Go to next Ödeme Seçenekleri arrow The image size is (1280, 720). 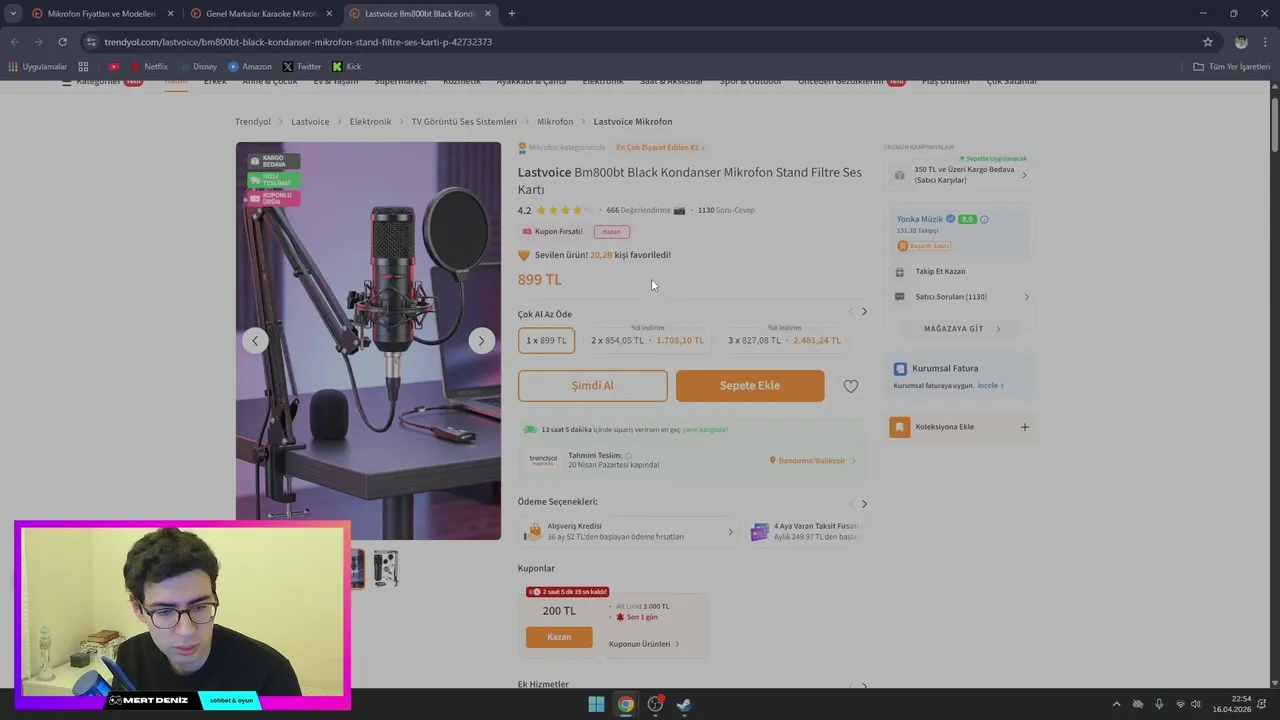tap(864, 503)
